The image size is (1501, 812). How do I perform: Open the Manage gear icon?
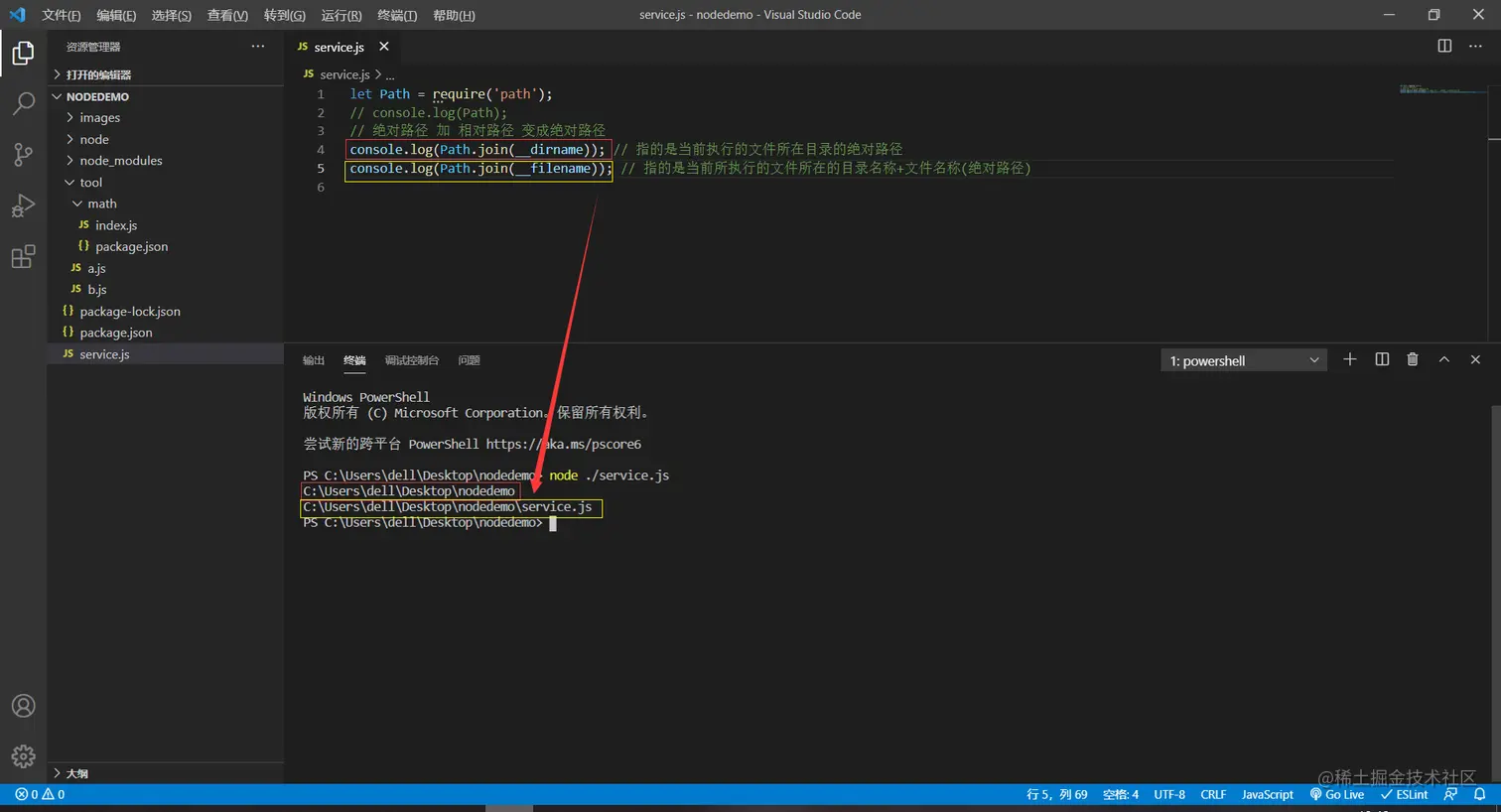point(23,756)
